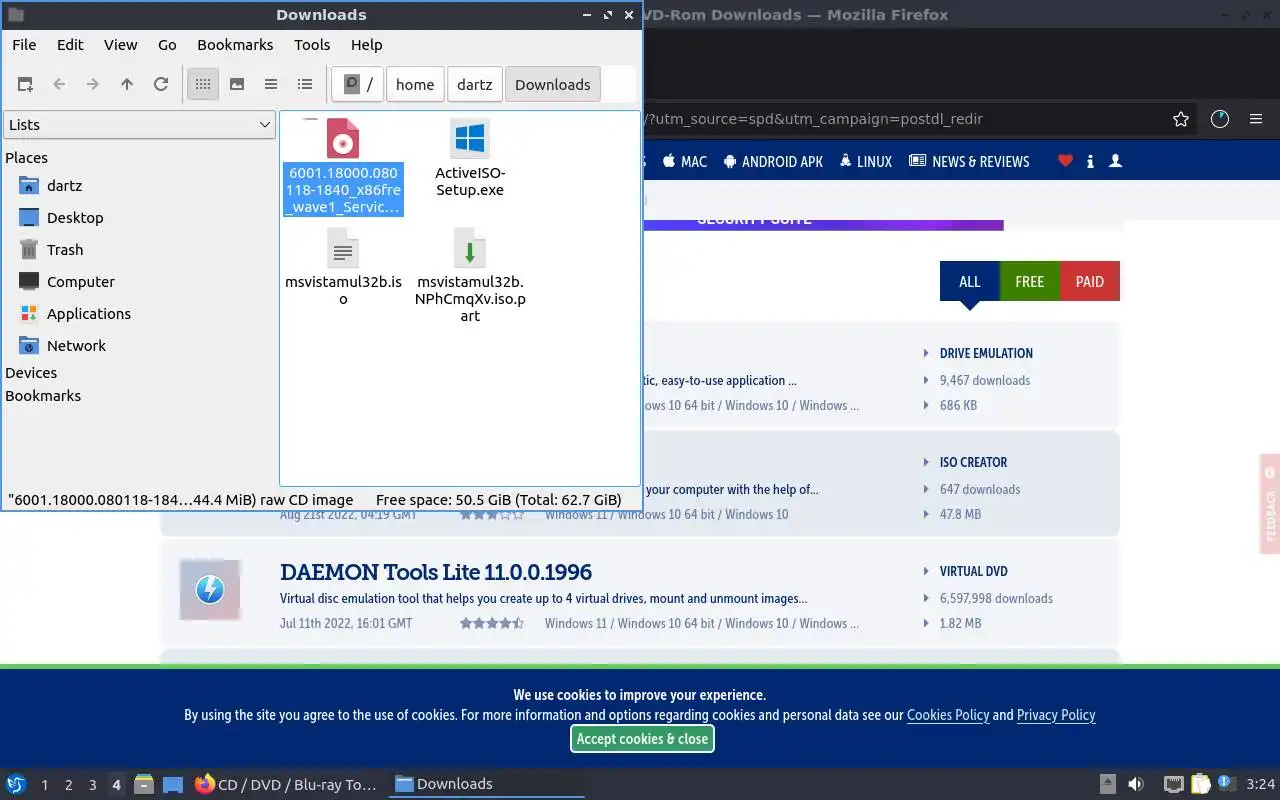Screen dimensions: 1280x800
Task: Select the 6001.18000 raw CD image file
Action: coord(343,166)
